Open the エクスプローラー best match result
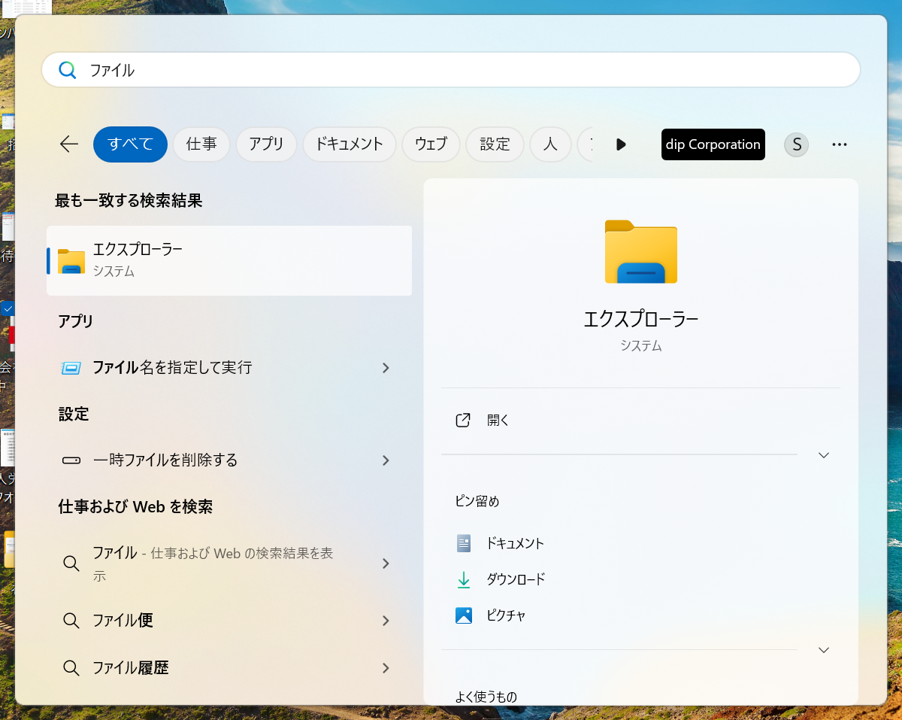This screenshot has width=902, height=720. point(230,261)
